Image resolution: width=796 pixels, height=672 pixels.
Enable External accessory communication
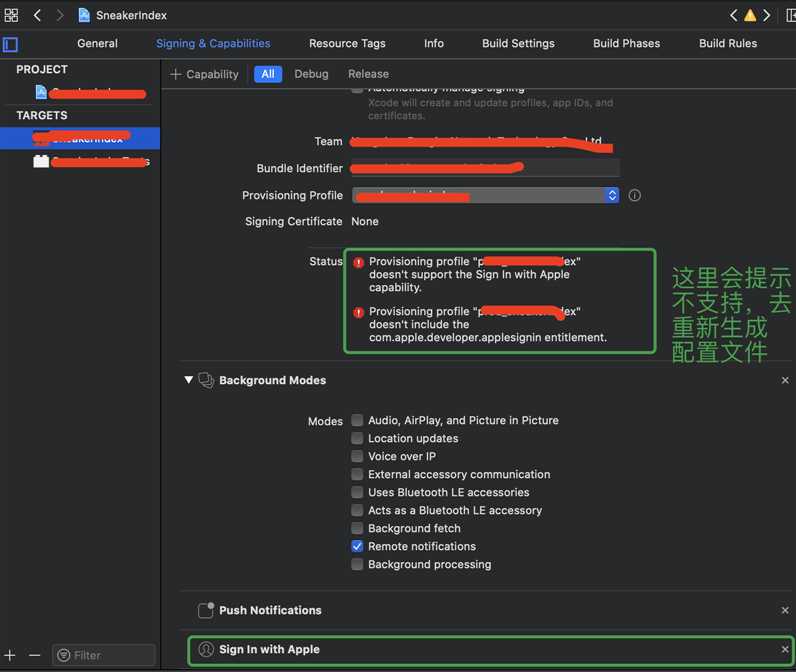point(357,474)
